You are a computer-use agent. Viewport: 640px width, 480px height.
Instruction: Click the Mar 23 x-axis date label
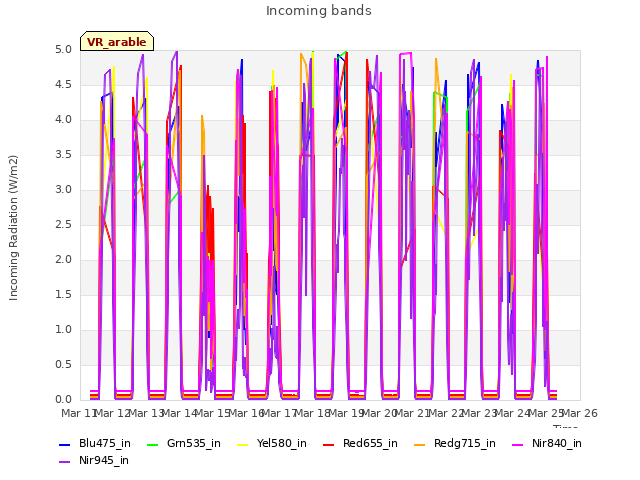tap(480, 413)
